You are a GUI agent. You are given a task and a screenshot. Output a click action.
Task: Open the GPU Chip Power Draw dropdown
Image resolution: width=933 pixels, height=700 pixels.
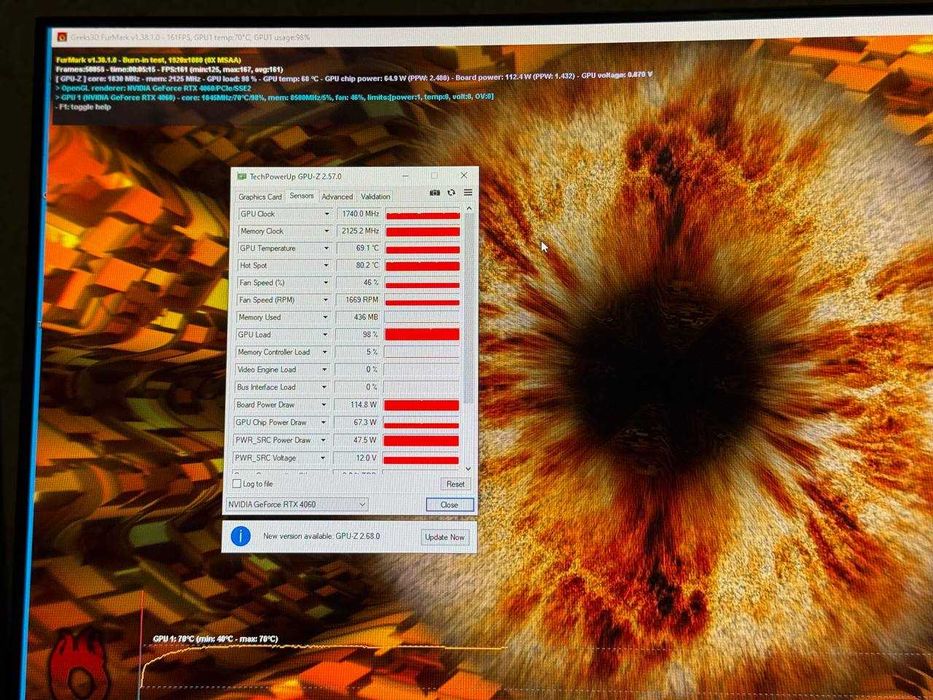tap(323, 423)
